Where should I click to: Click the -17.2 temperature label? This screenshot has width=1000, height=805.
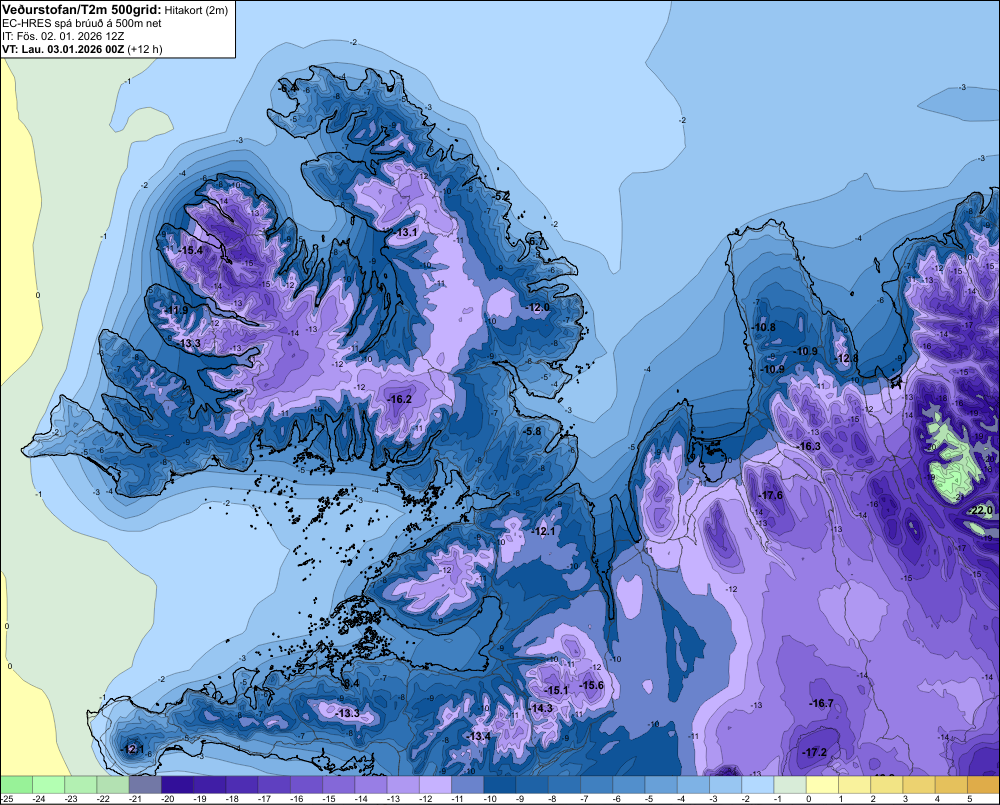(815, 753)
